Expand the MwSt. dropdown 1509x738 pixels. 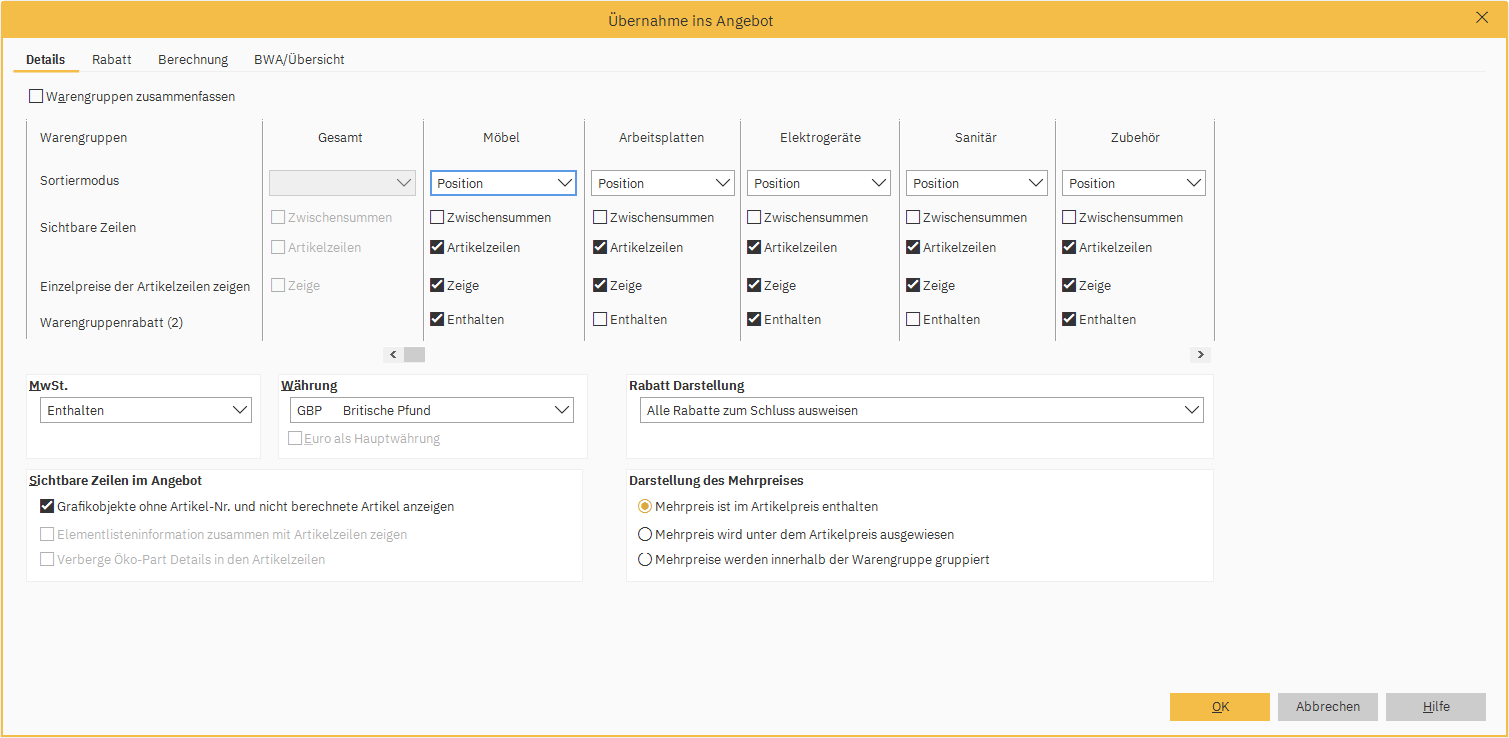tap(146, 410)
